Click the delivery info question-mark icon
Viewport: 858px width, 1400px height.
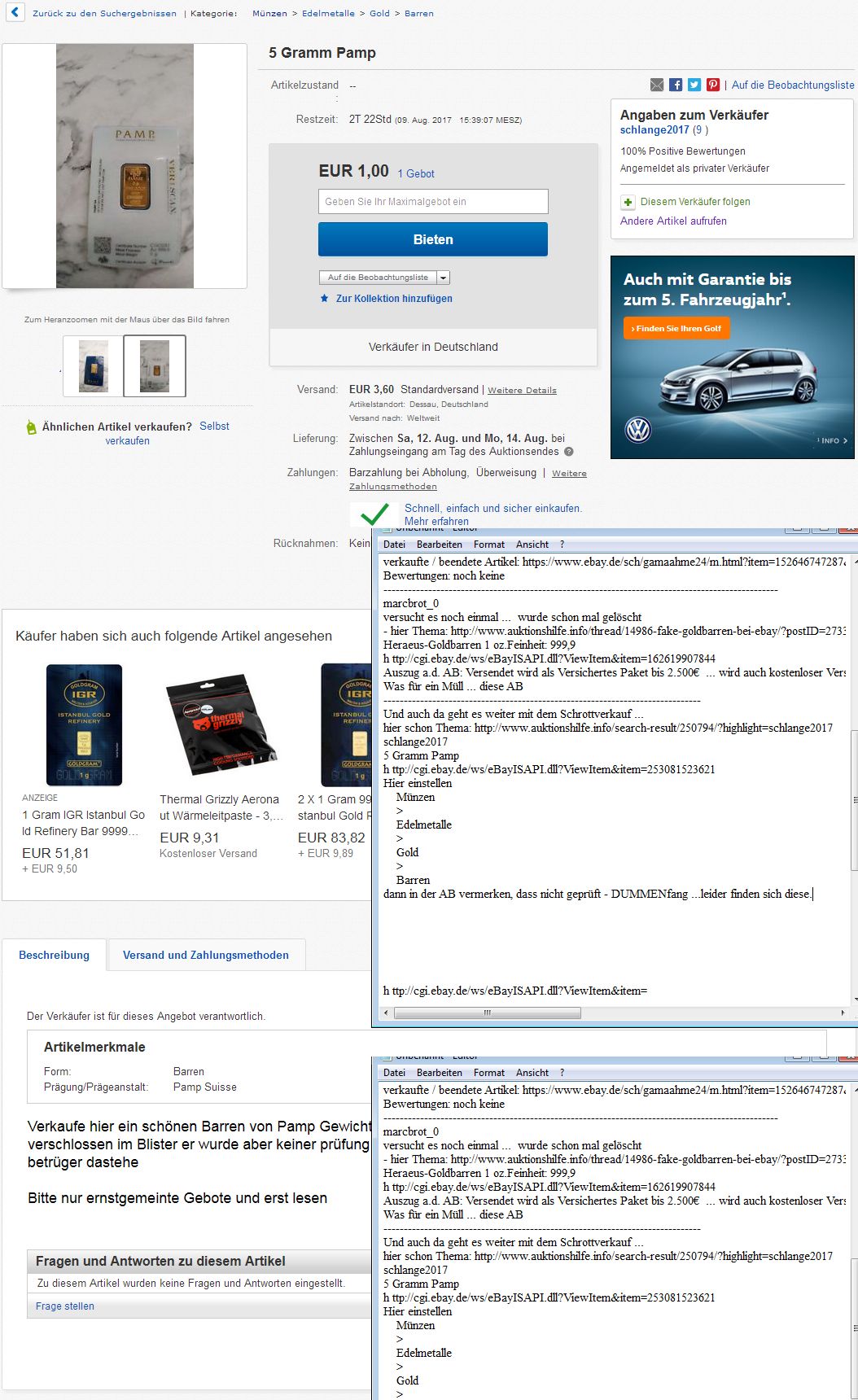569,452
